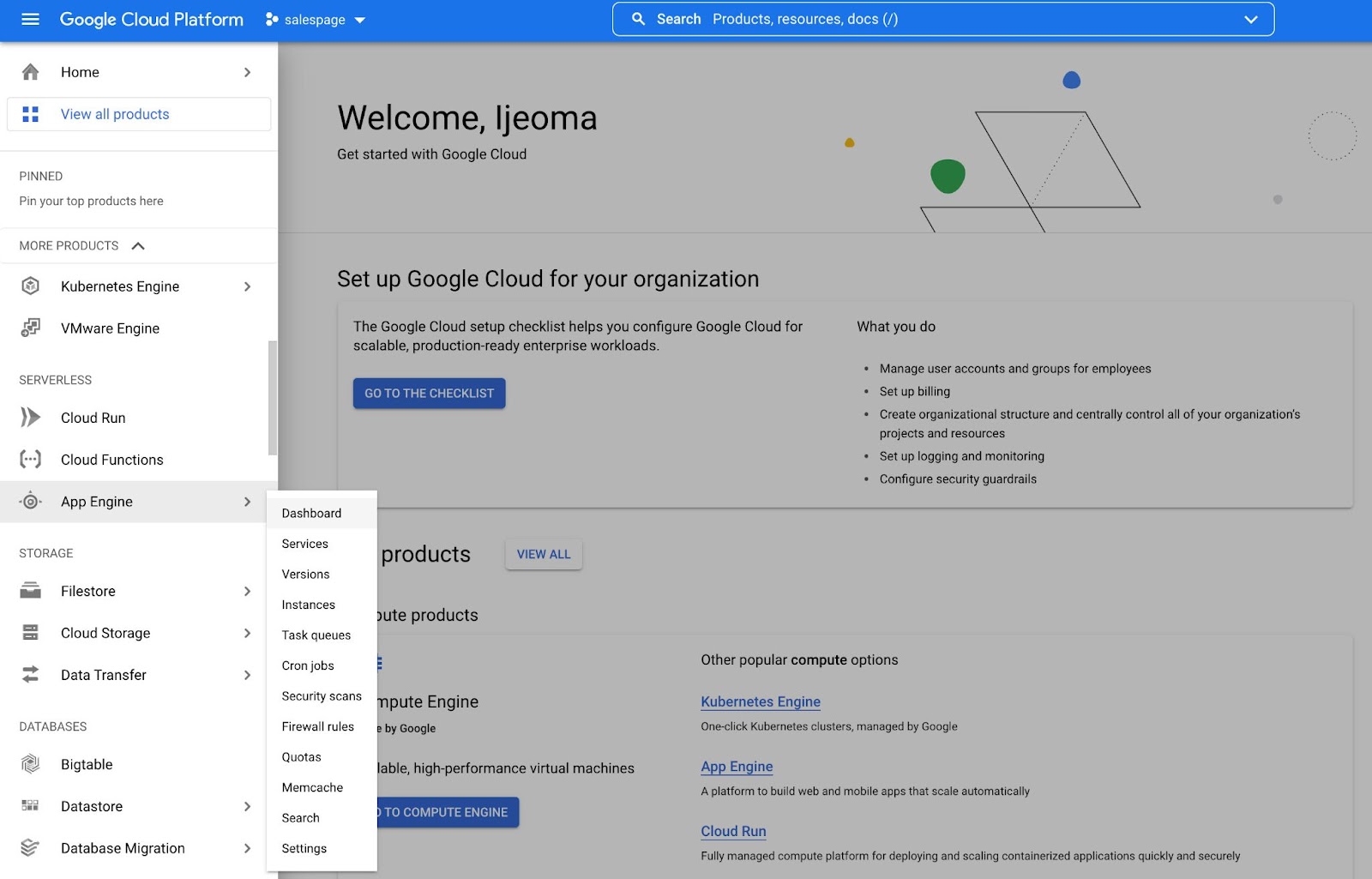Select Quotas in App Engine submenu

tap(322, 756)
